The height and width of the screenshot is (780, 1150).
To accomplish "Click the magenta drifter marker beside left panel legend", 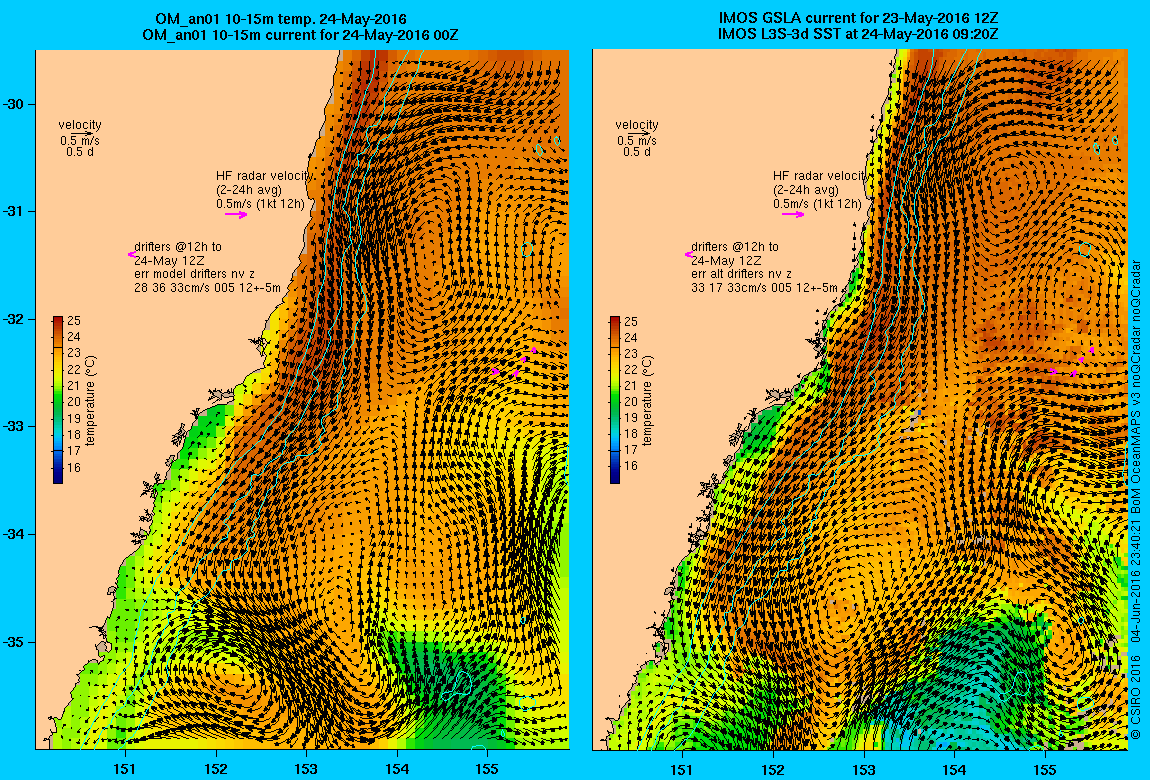I will pos(131,254).
